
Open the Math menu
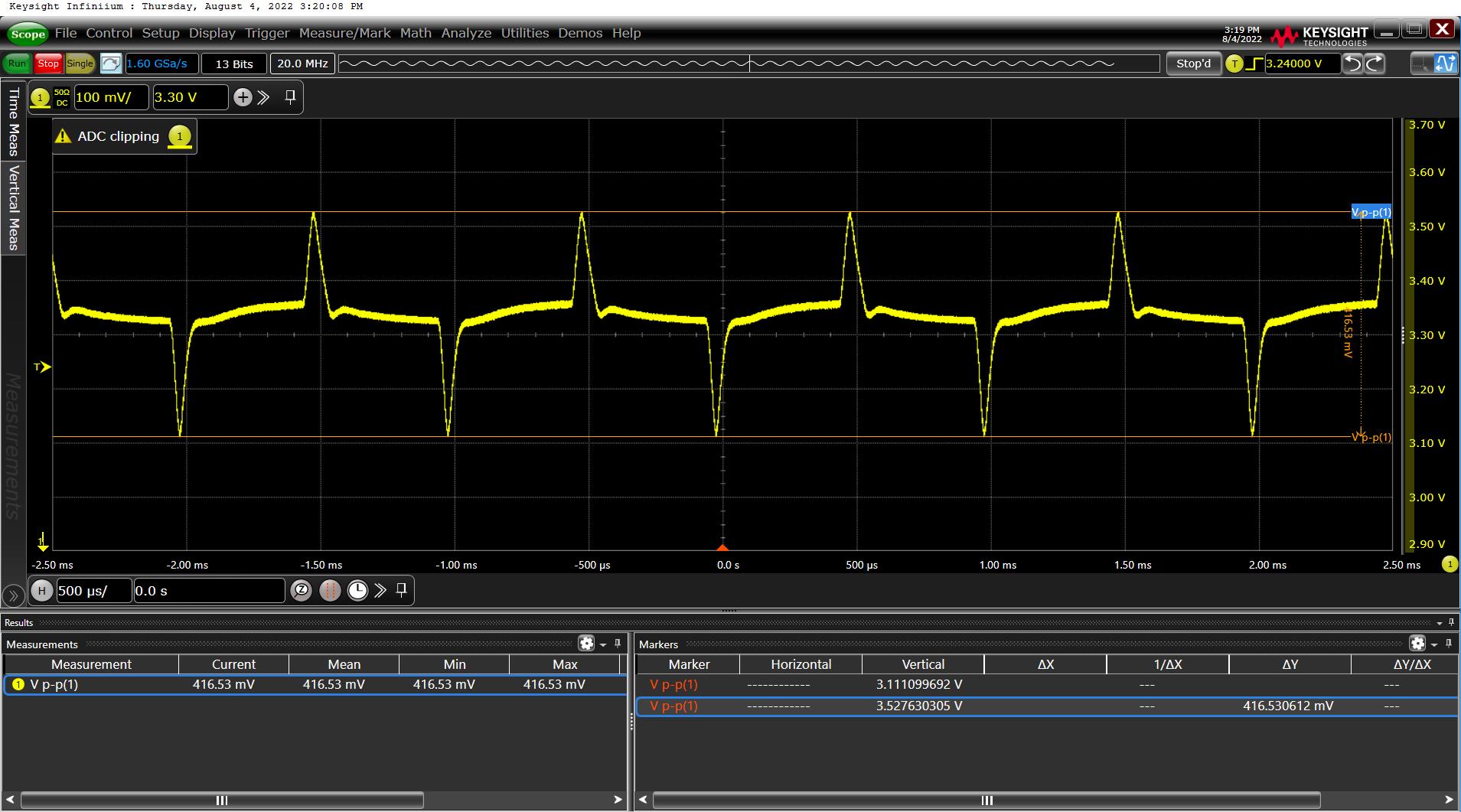click(416, 33)
